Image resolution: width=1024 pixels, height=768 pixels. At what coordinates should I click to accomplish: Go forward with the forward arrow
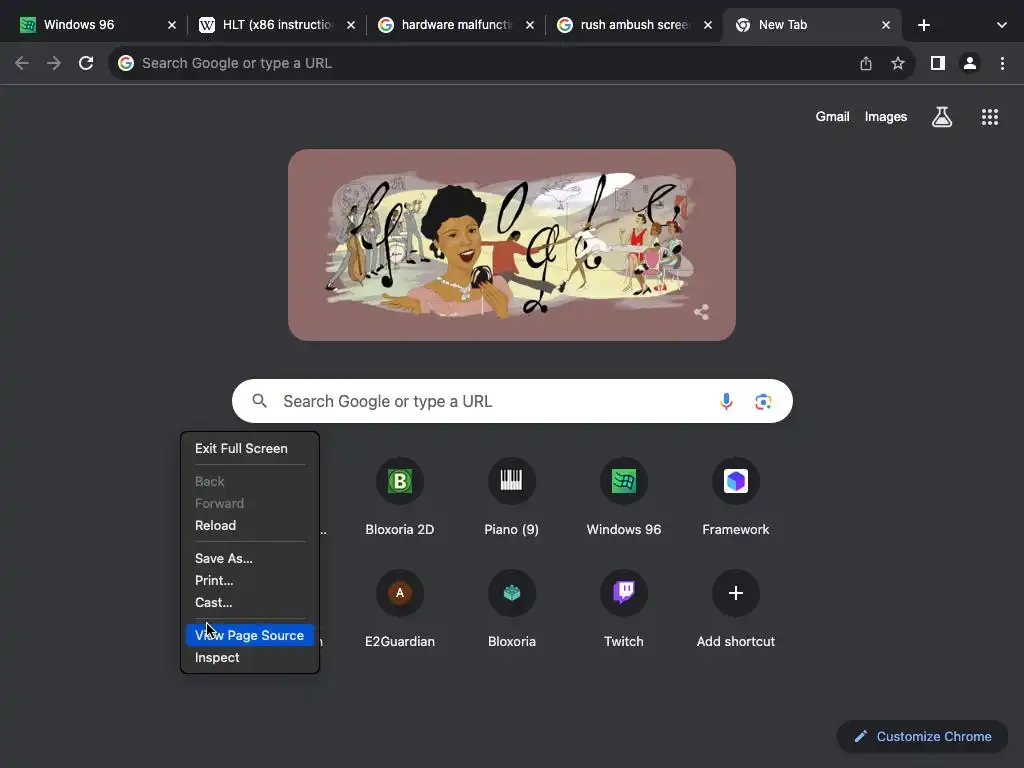[54, 63]
